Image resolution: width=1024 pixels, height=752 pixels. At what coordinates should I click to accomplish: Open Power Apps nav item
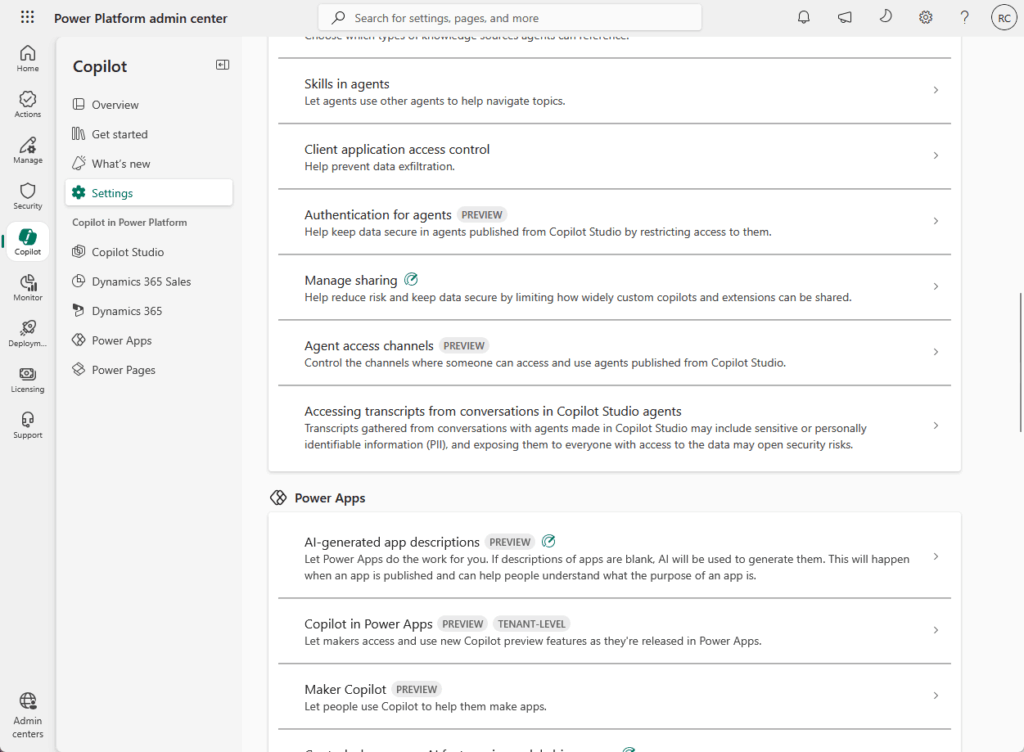149,340
